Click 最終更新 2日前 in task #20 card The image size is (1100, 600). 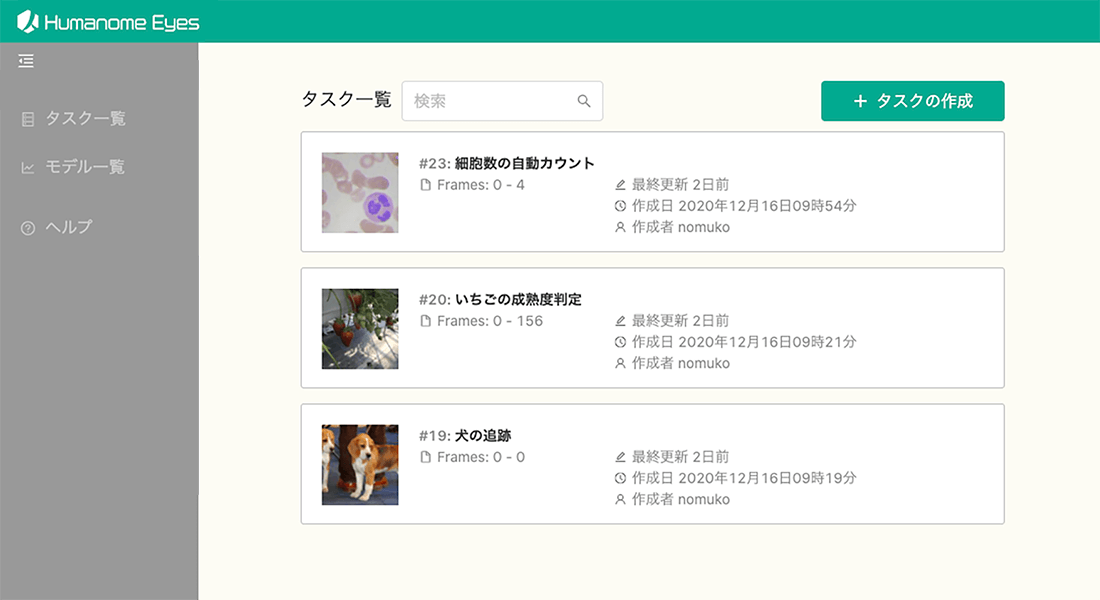[680, 321]
